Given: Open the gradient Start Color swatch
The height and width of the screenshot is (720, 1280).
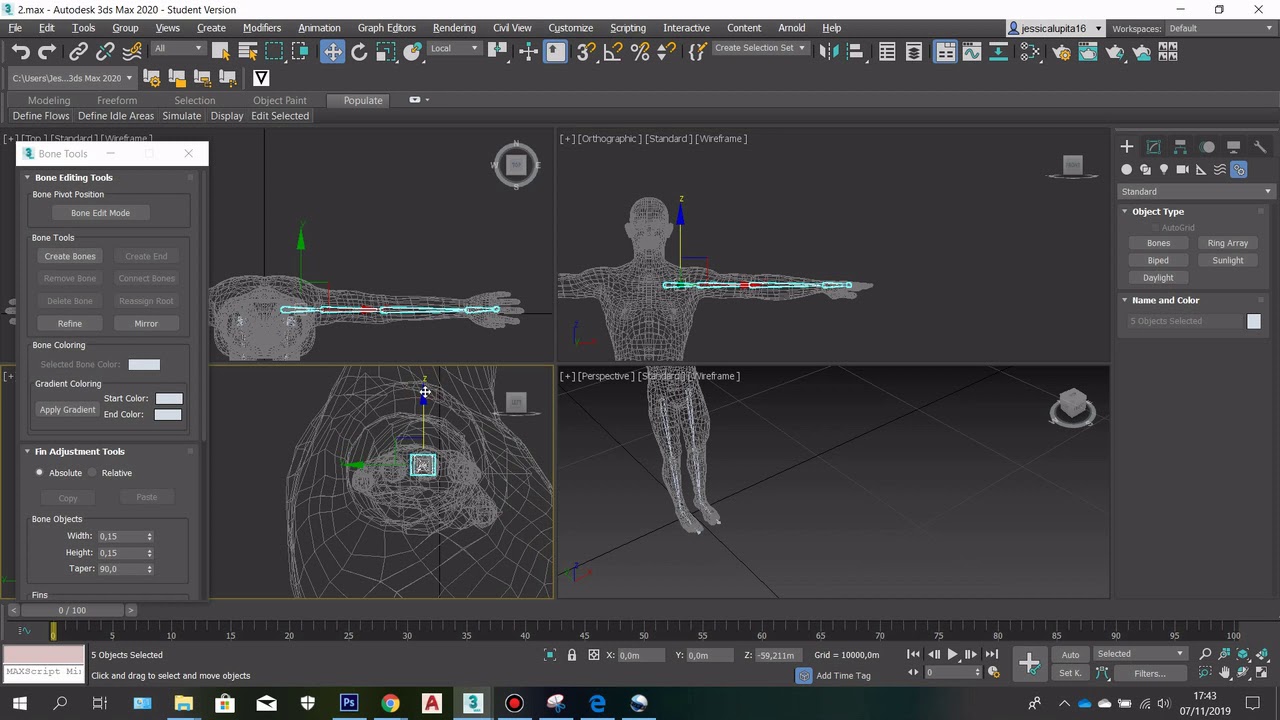Looking at the screenshot, I should pyautogui.click(x=169, y=398).
